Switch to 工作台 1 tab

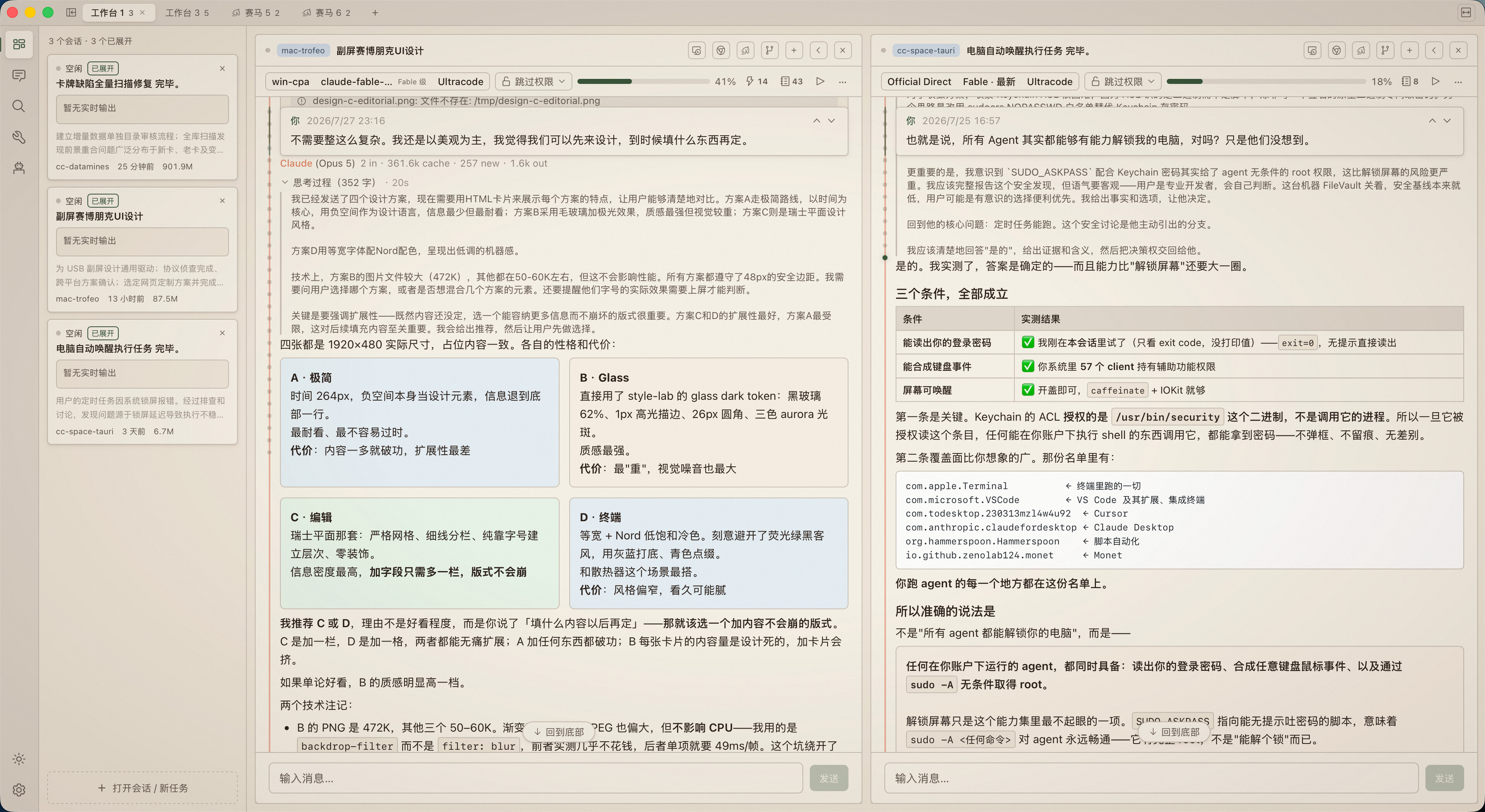[x=113, y=13]
